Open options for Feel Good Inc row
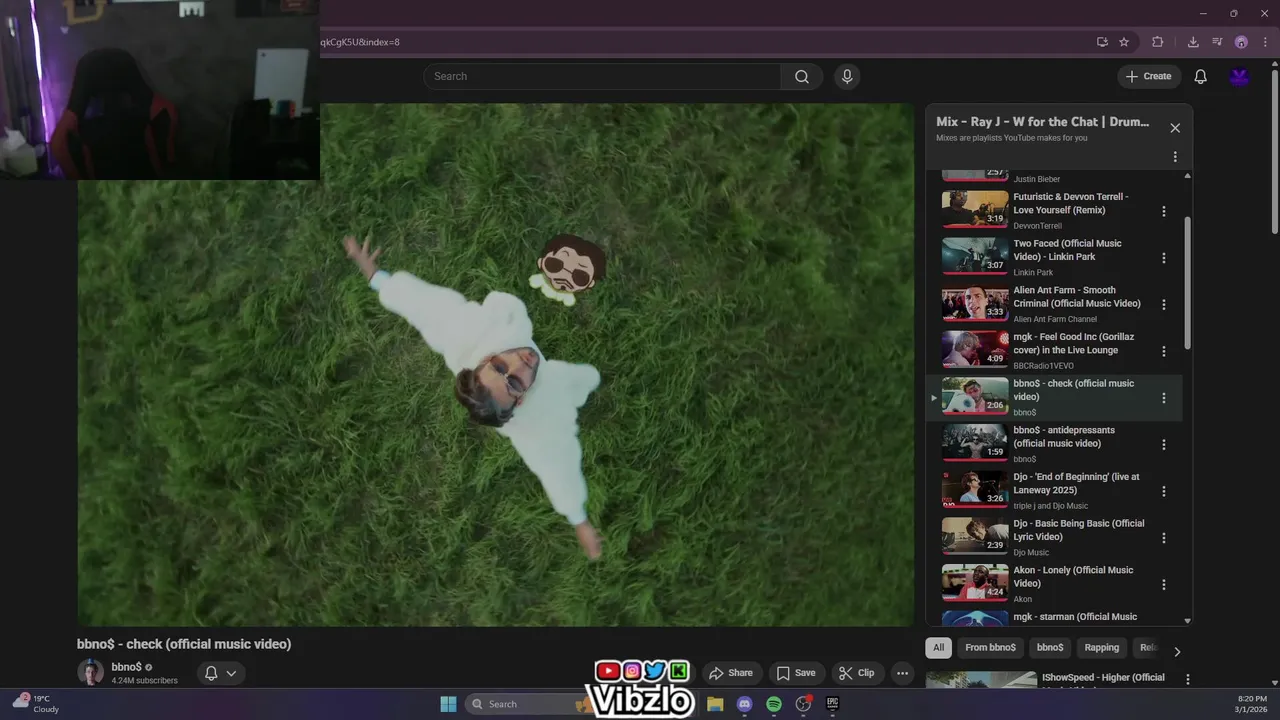 click(x=1163, y=351)
